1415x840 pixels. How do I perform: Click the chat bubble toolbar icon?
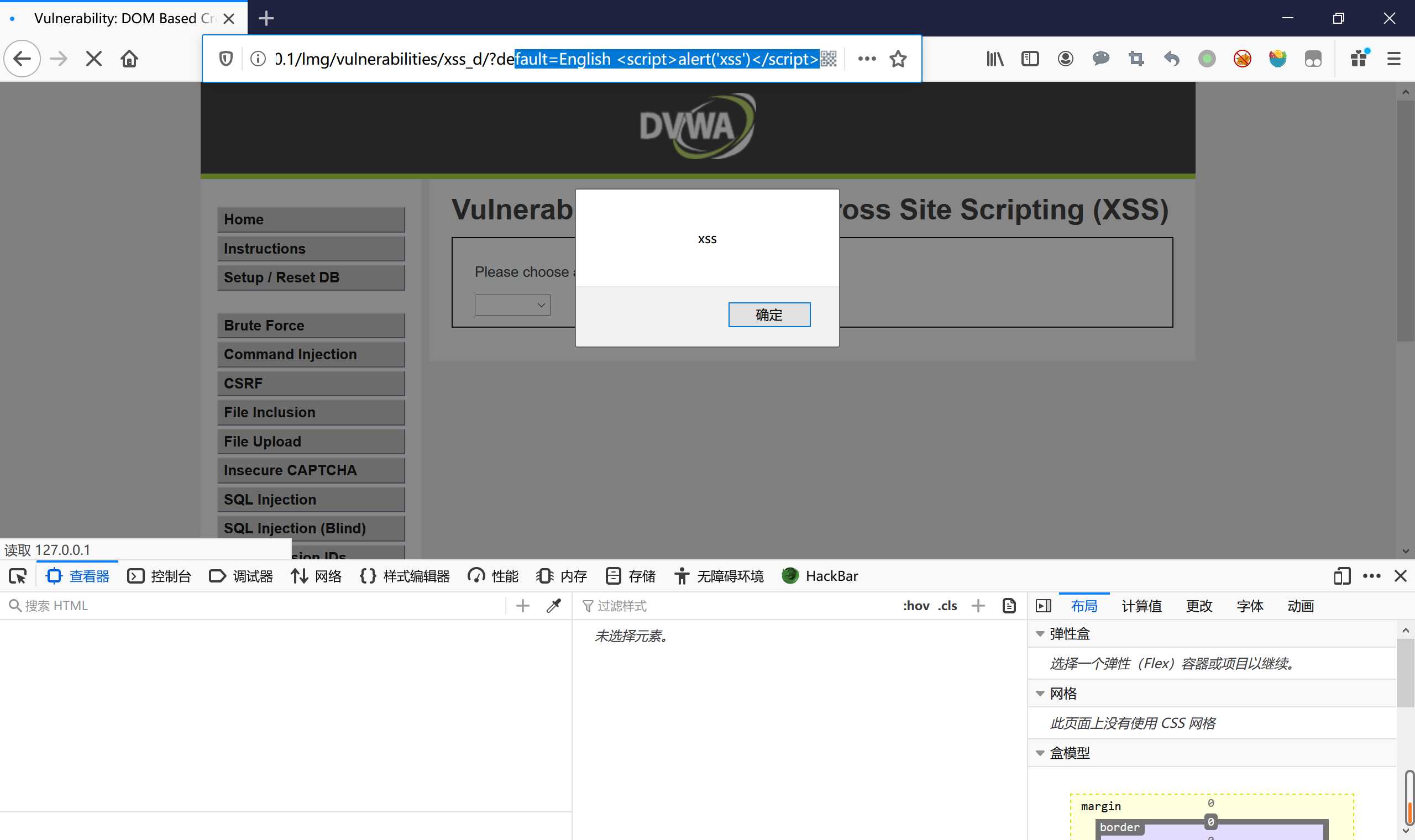[1101, 59]
